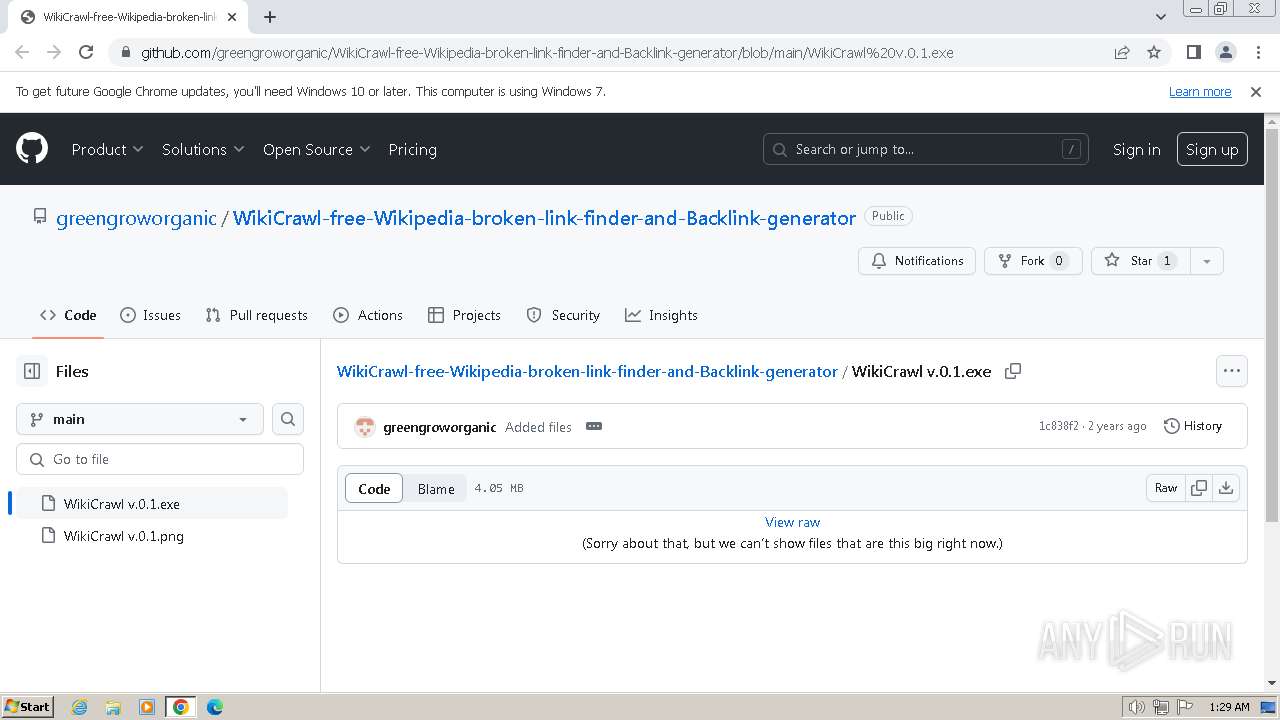The height and width of the screenshot is (720, 1280).
Task: Click the volume speaker tray icon
Action: coord(1137,707)
